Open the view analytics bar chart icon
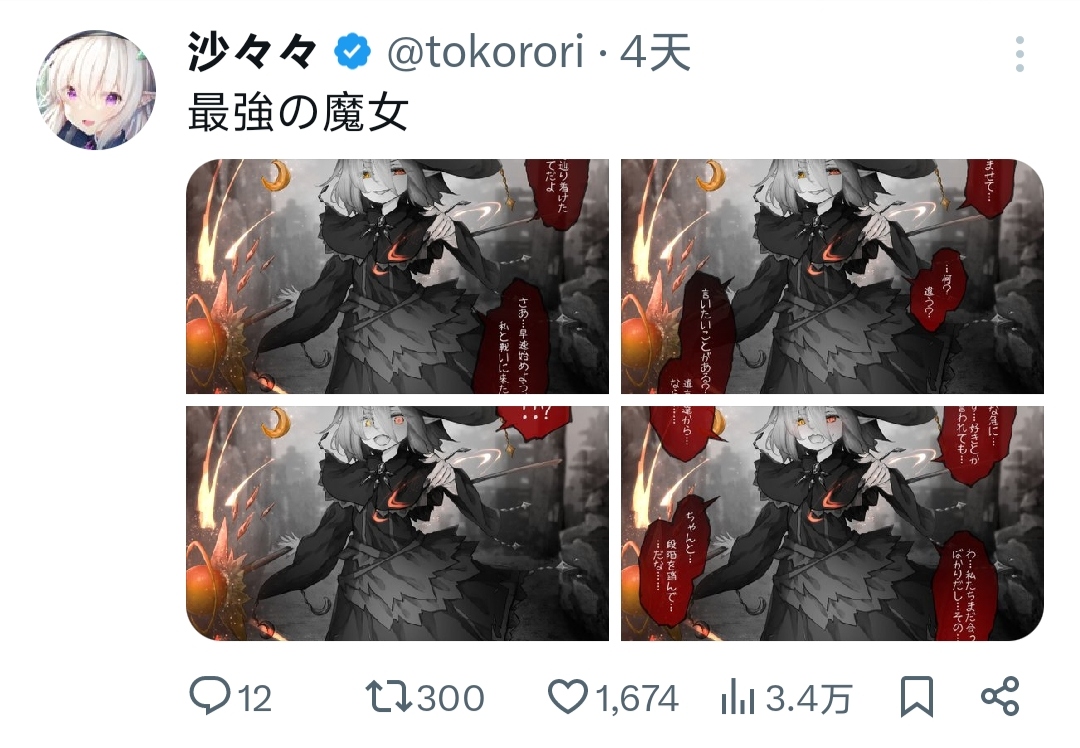The width and height of the screenshot is (1080, 748). click(738, 696)
